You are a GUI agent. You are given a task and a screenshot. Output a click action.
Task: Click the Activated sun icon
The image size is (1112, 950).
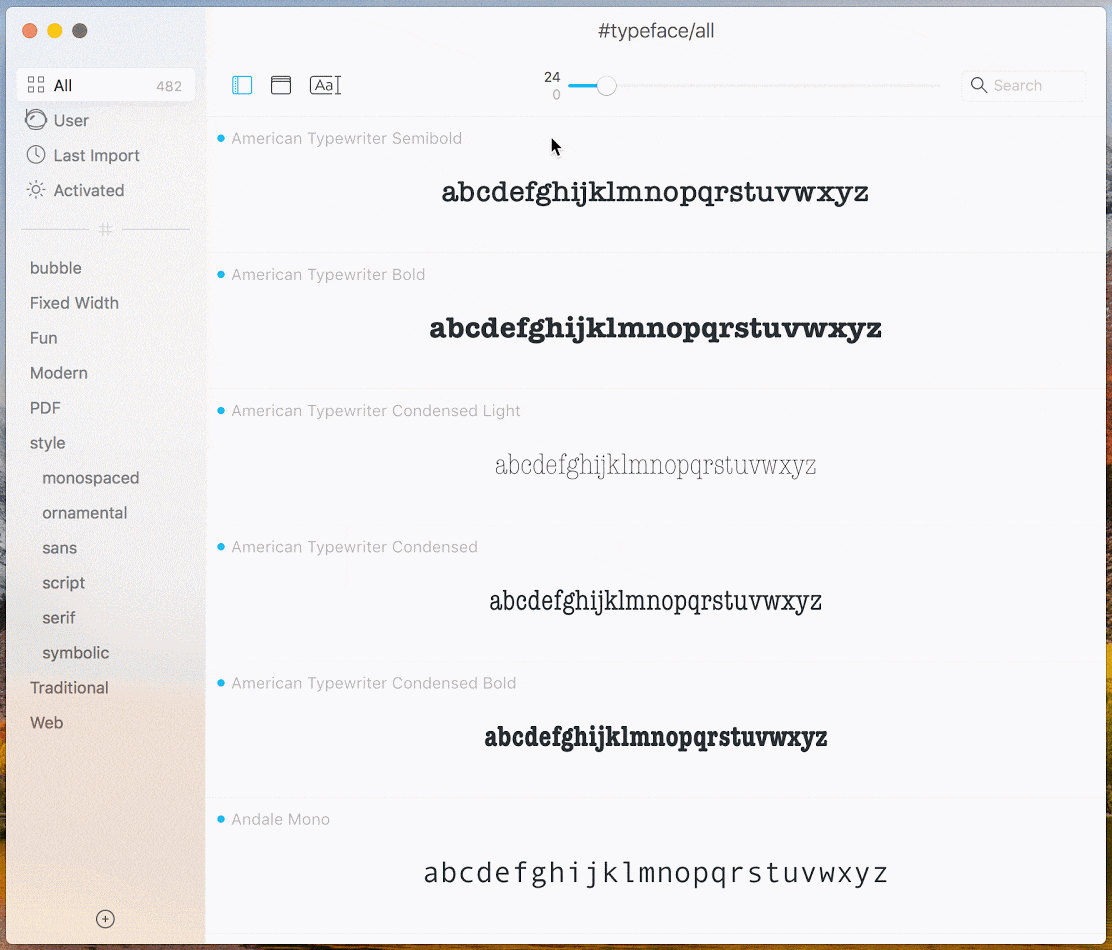click(x=35, y=189)
